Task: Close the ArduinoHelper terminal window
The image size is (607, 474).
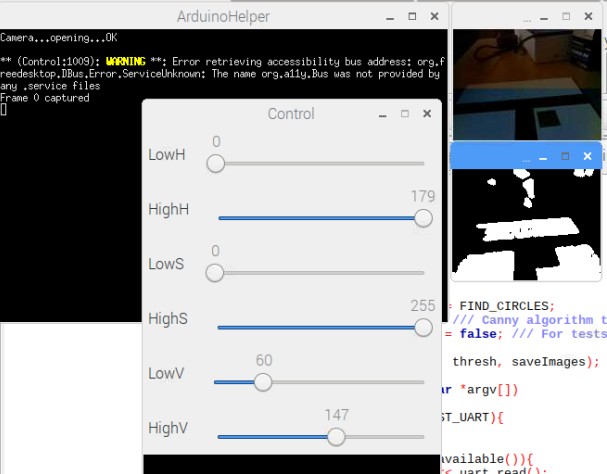Action: click(x=434, y=16)
